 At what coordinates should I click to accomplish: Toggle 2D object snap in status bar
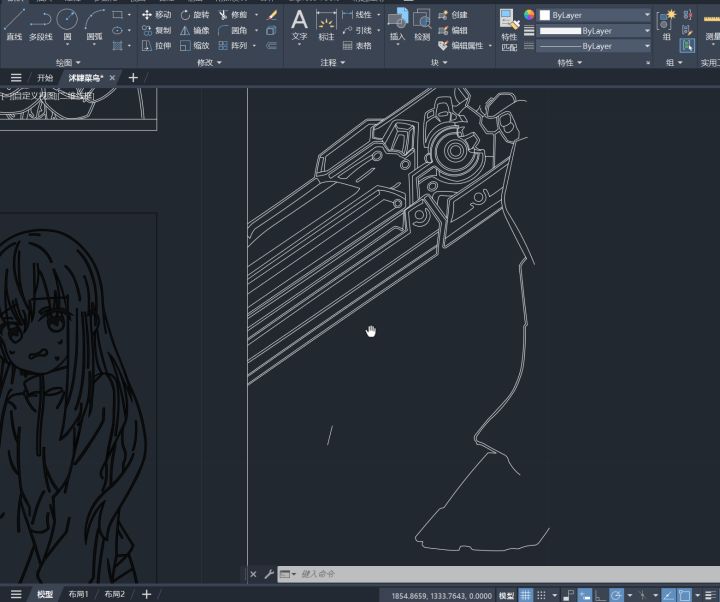click(x=684, y=595)
